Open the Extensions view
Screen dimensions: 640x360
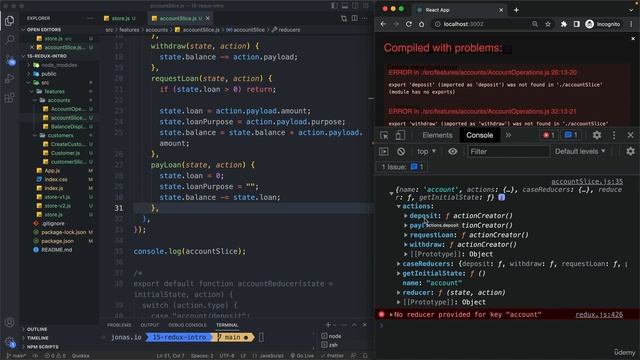point(9,98)
